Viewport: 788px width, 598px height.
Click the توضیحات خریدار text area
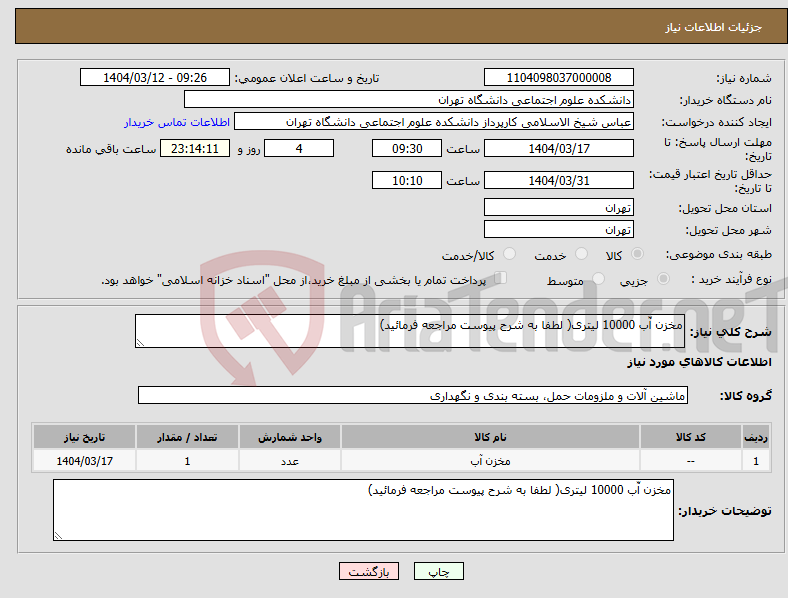363,510
